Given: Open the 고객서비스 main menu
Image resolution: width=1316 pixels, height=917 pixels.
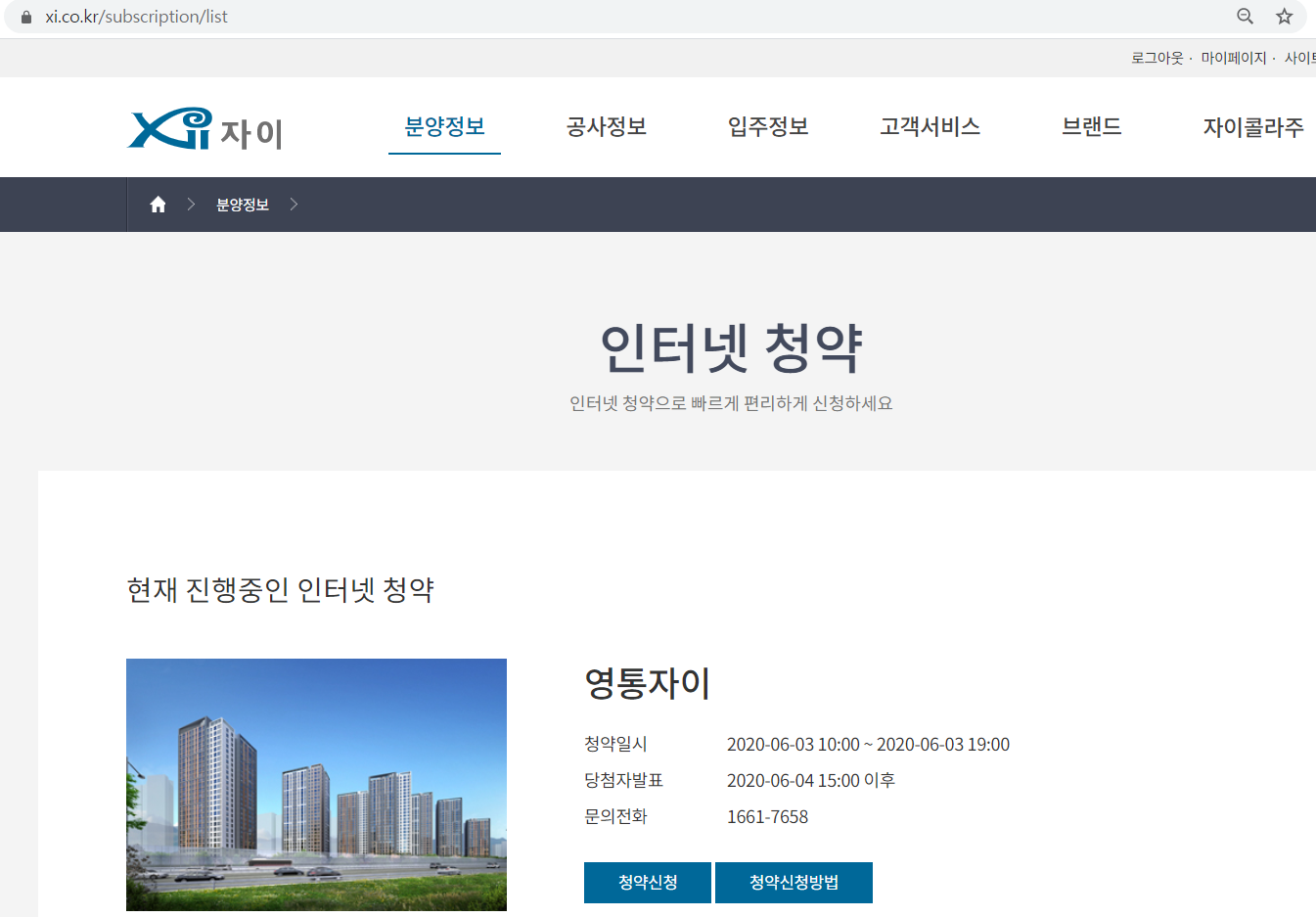Looking at the screenshot, I should coord(930,127).
